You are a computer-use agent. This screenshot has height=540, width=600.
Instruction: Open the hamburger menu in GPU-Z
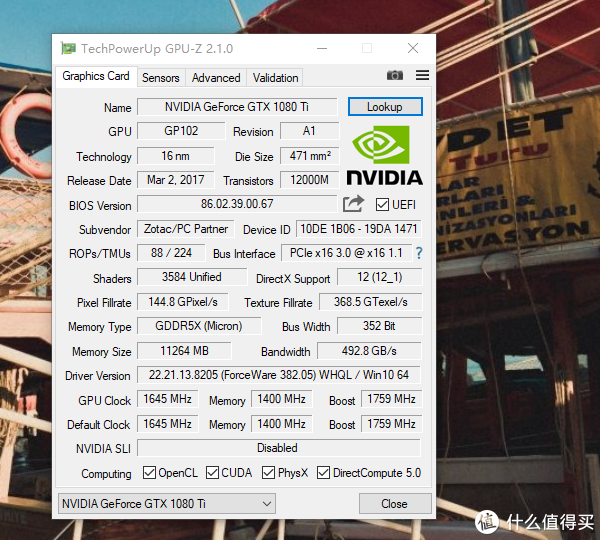(422, 75)
